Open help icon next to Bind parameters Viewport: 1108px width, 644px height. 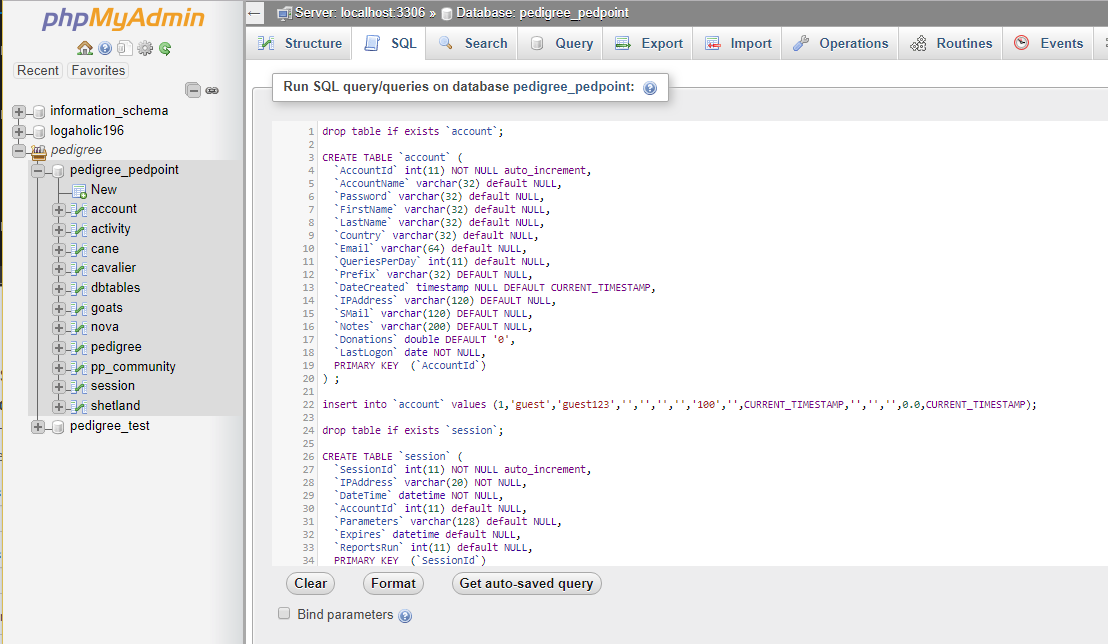405,616
